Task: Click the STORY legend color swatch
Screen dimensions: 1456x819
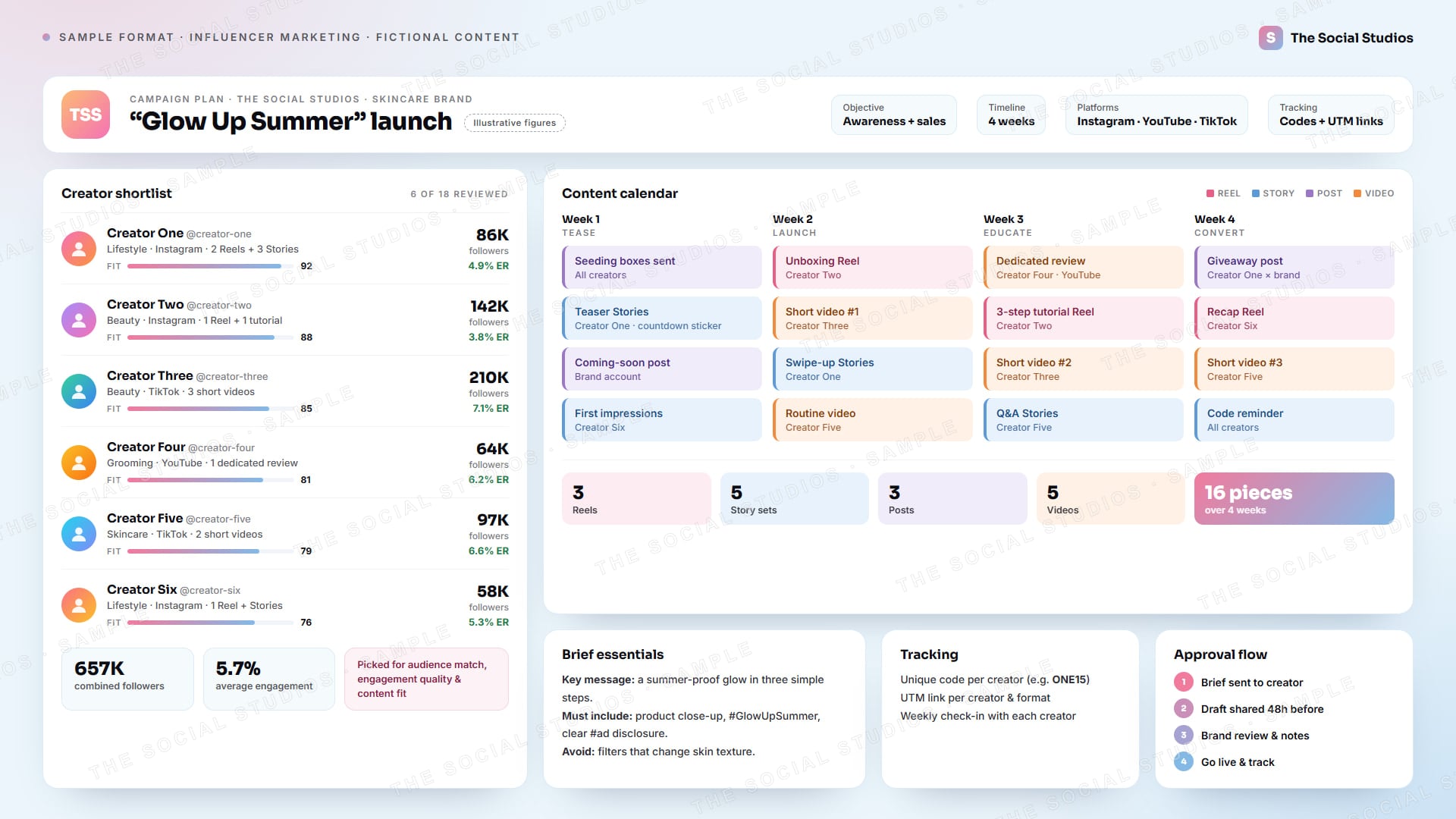Action: coord(1256,193)
